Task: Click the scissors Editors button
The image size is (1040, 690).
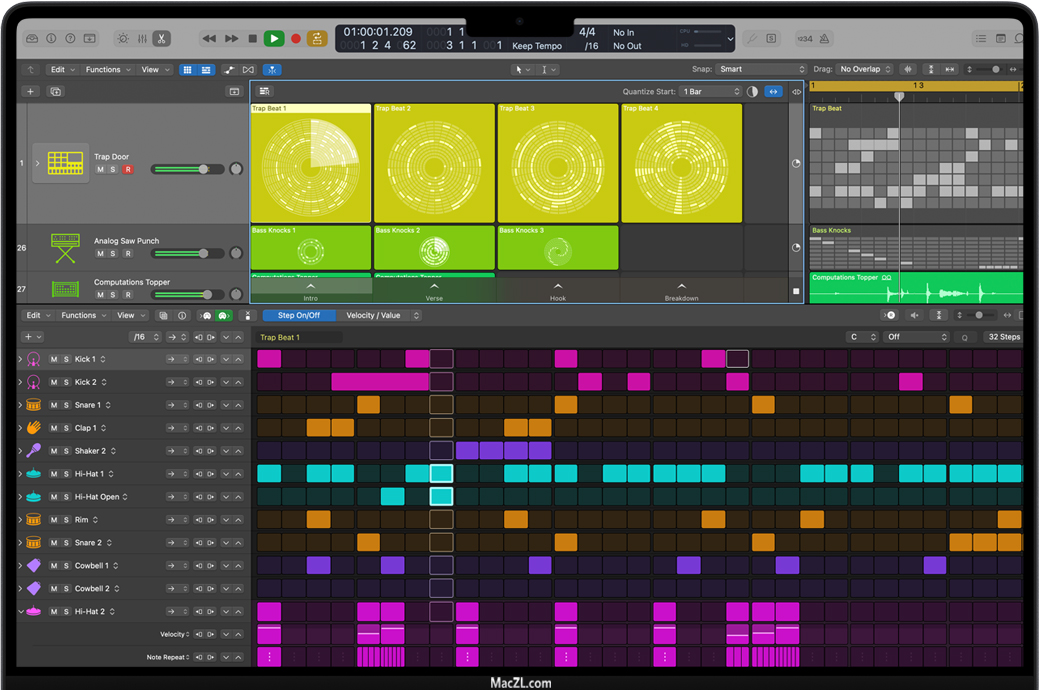Action: click(161, 39)
